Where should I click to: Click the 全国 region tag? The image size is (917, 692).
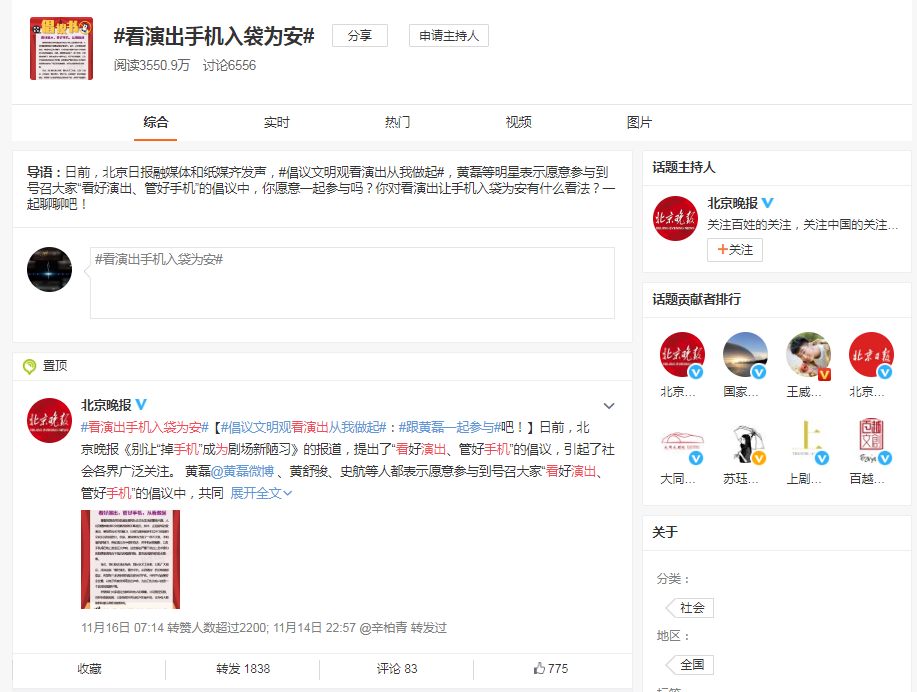point(691,665)
